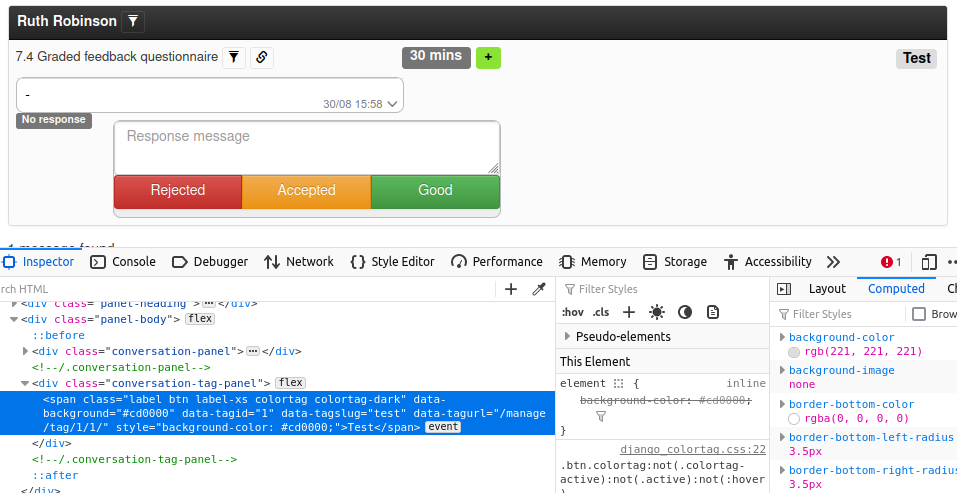Viewport: 957px width, 493px height.
Task: Toggle dark color scheme simulation
Action: click(x=685, y=312)
